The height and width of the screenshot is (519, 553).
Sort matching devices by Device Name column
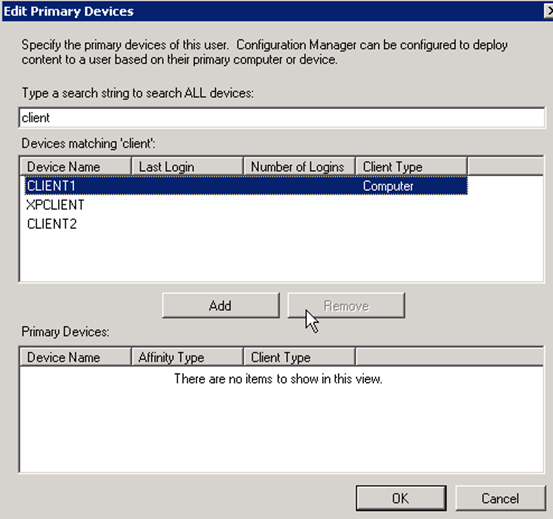pyautogui.click(x=75, y=166)
